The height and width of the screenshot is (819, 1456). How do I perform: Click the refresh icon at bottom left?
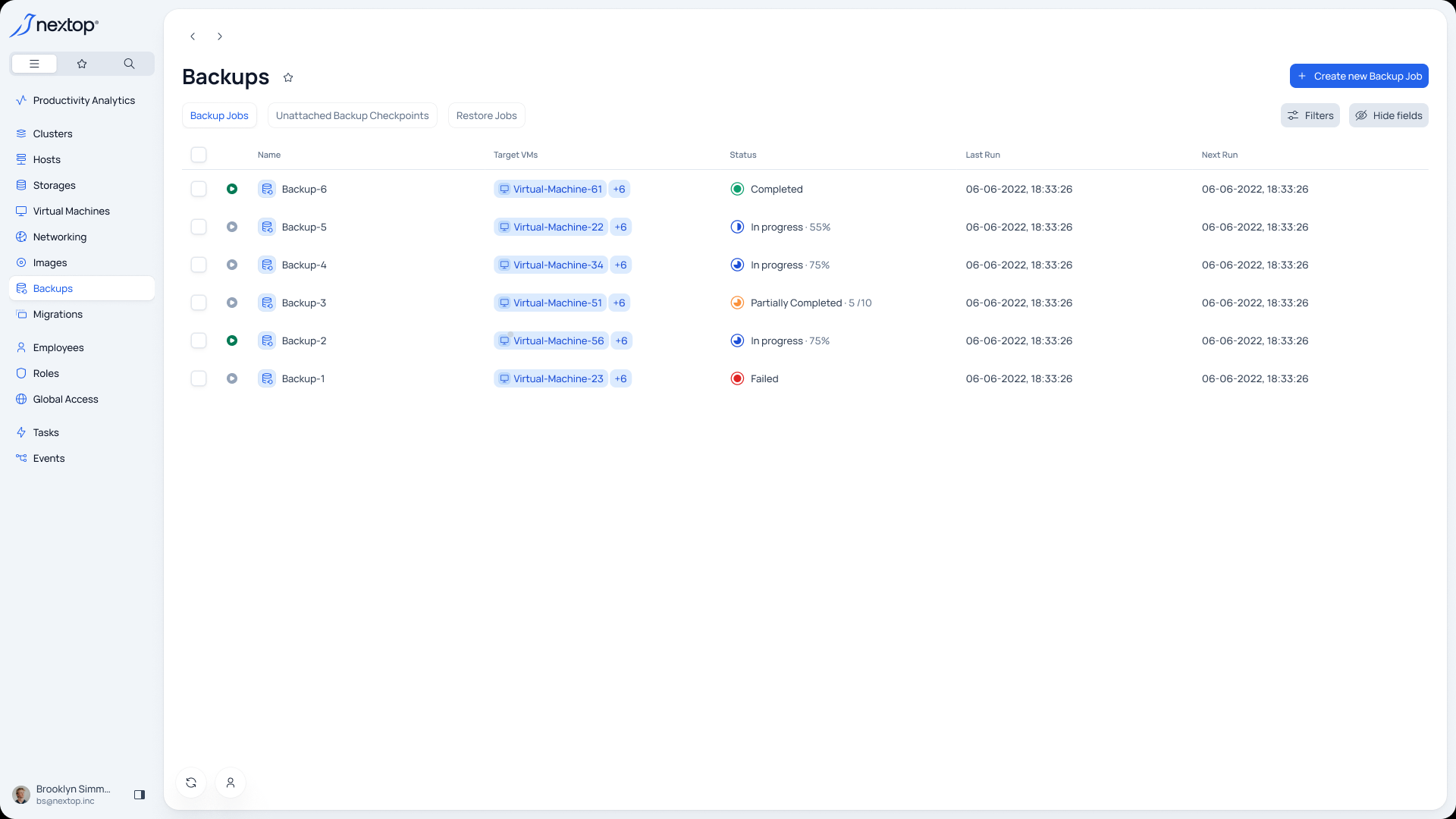pyautogui.click(x=191, y=783)
